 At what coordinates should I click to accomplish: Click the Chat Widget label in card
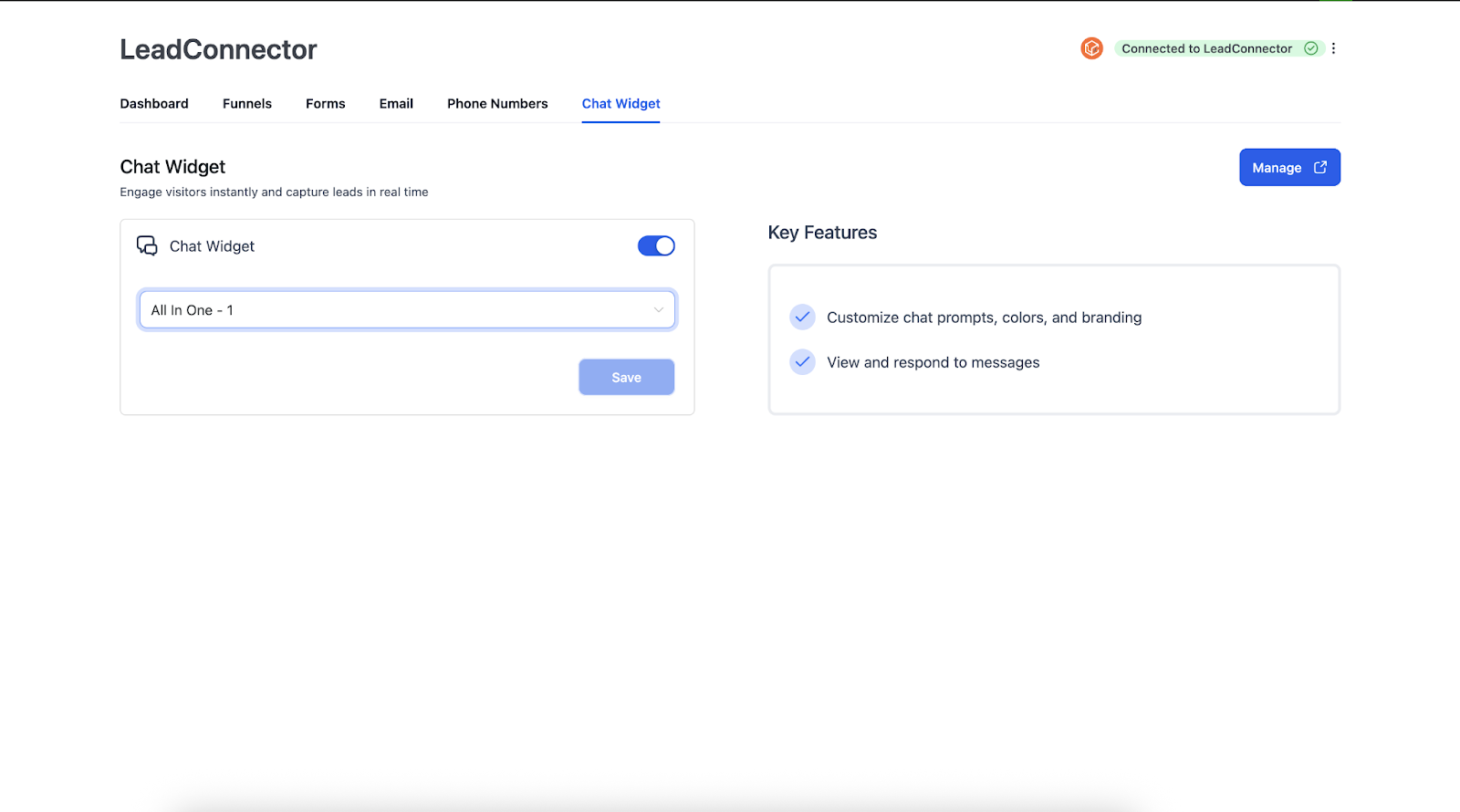point(212,246)
